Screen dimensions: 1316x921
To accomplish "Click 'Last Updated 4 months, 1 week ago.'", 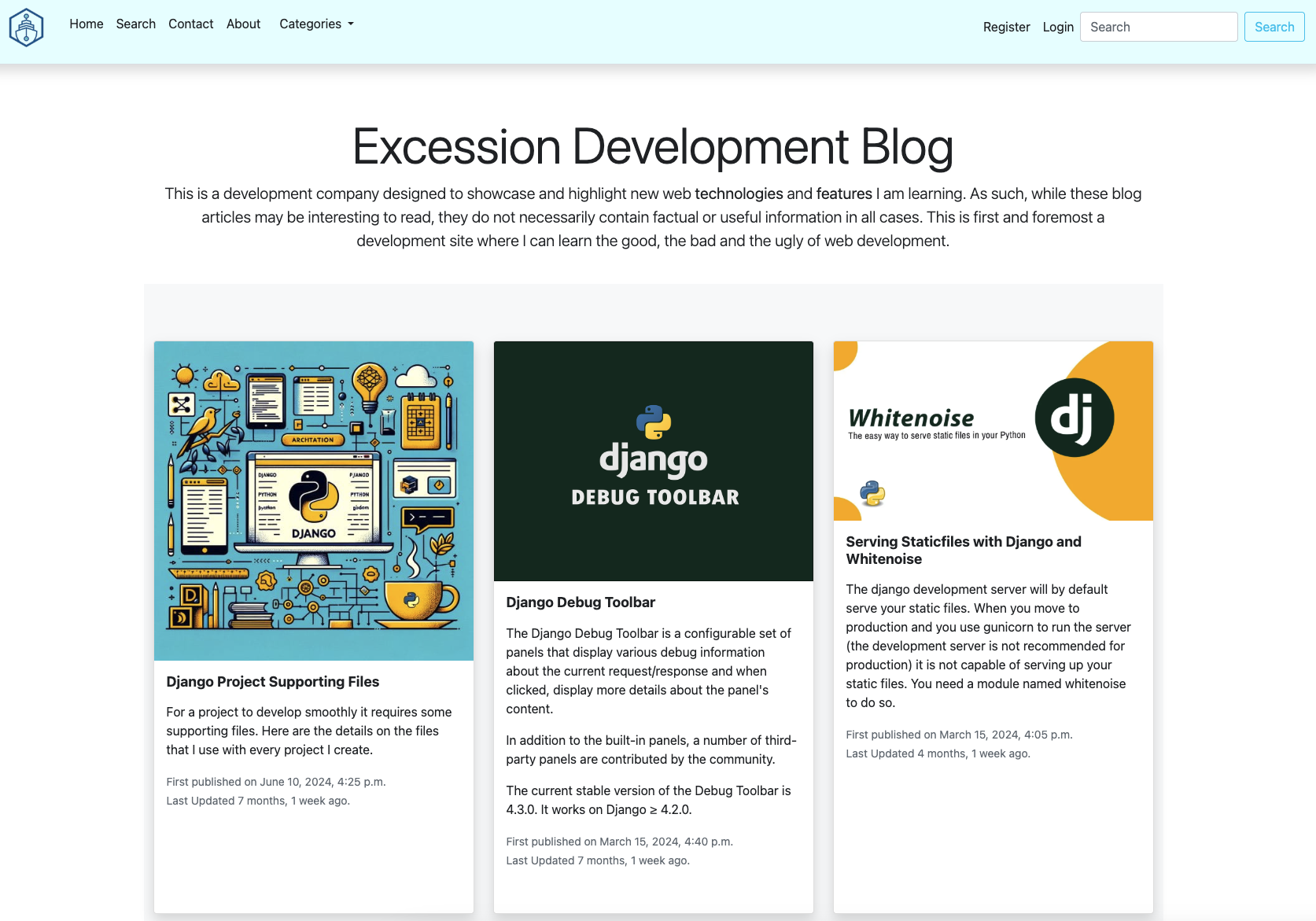I will pos(938,753).
